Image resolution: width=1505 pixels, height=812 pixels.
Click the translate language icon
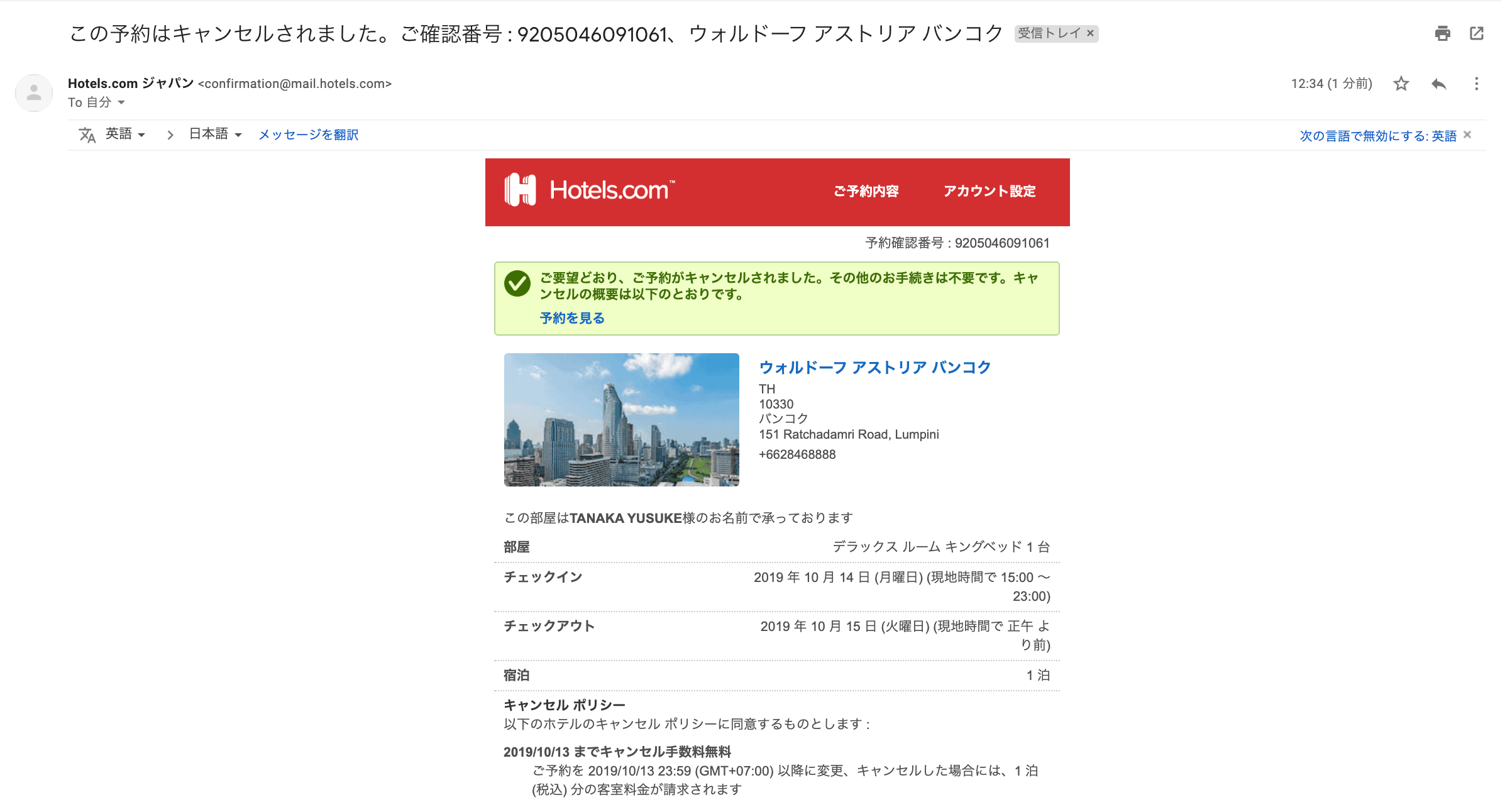87,134
